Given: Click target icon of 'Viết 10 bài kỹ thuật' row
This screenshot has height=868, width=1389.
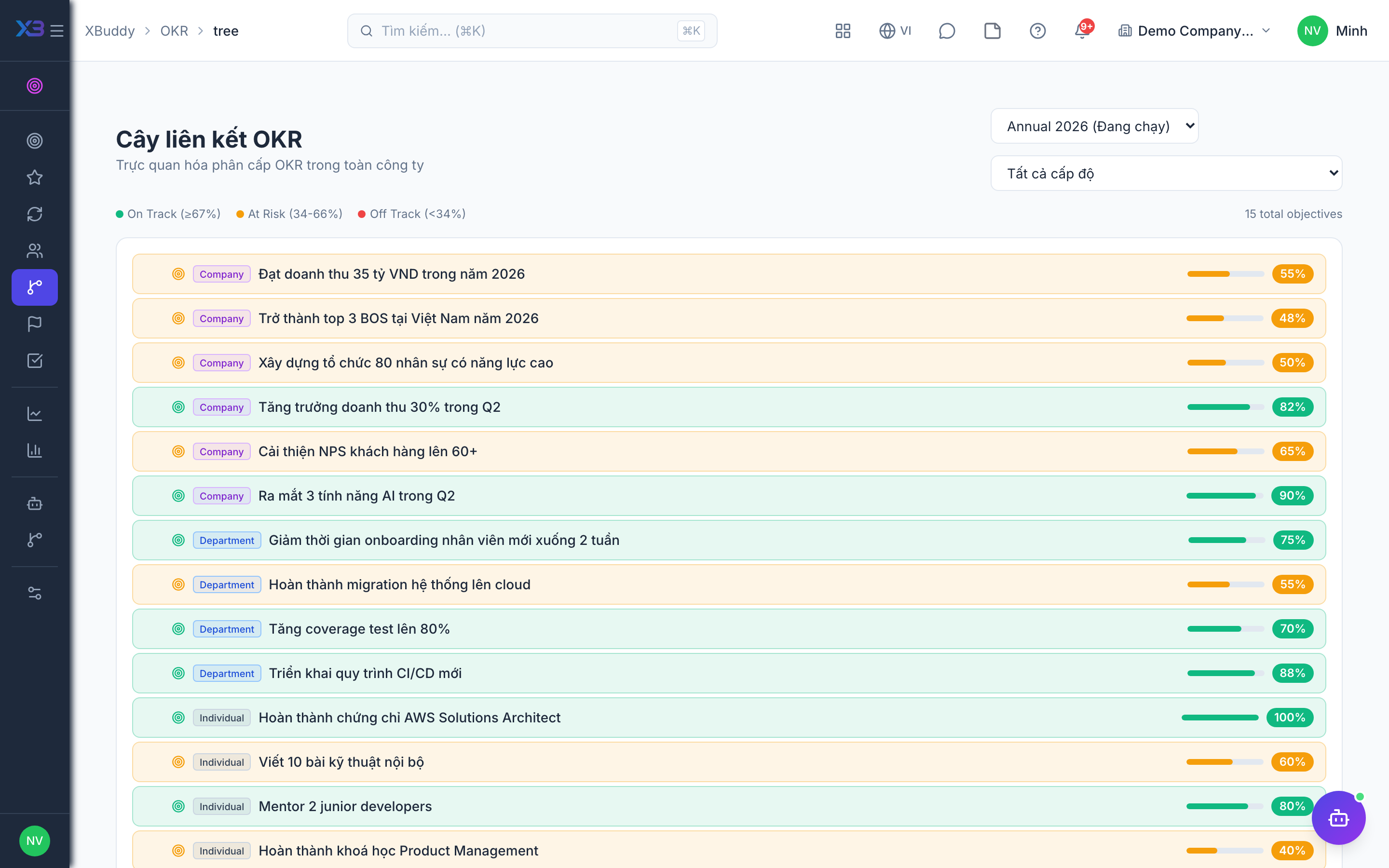Looking at the screenshot, I should pos(178,762).
